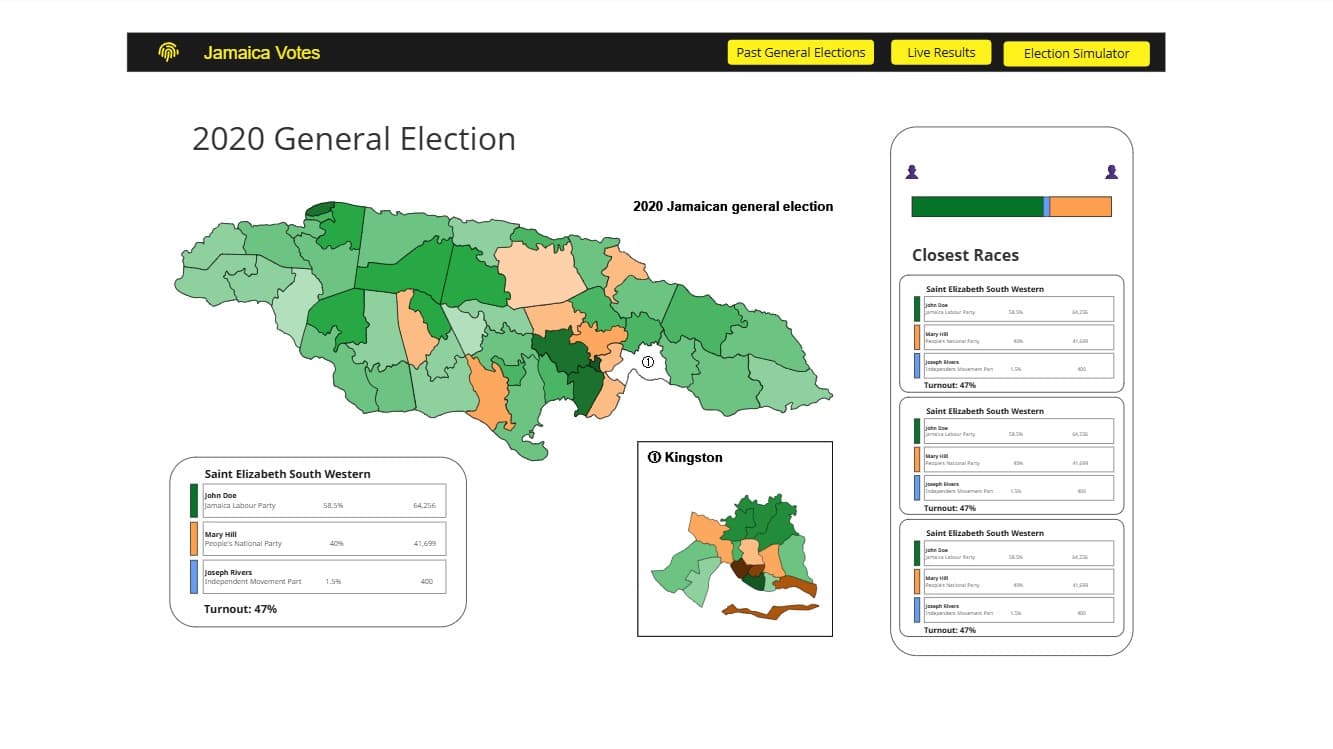Switch to Live Results

(940, 53)
